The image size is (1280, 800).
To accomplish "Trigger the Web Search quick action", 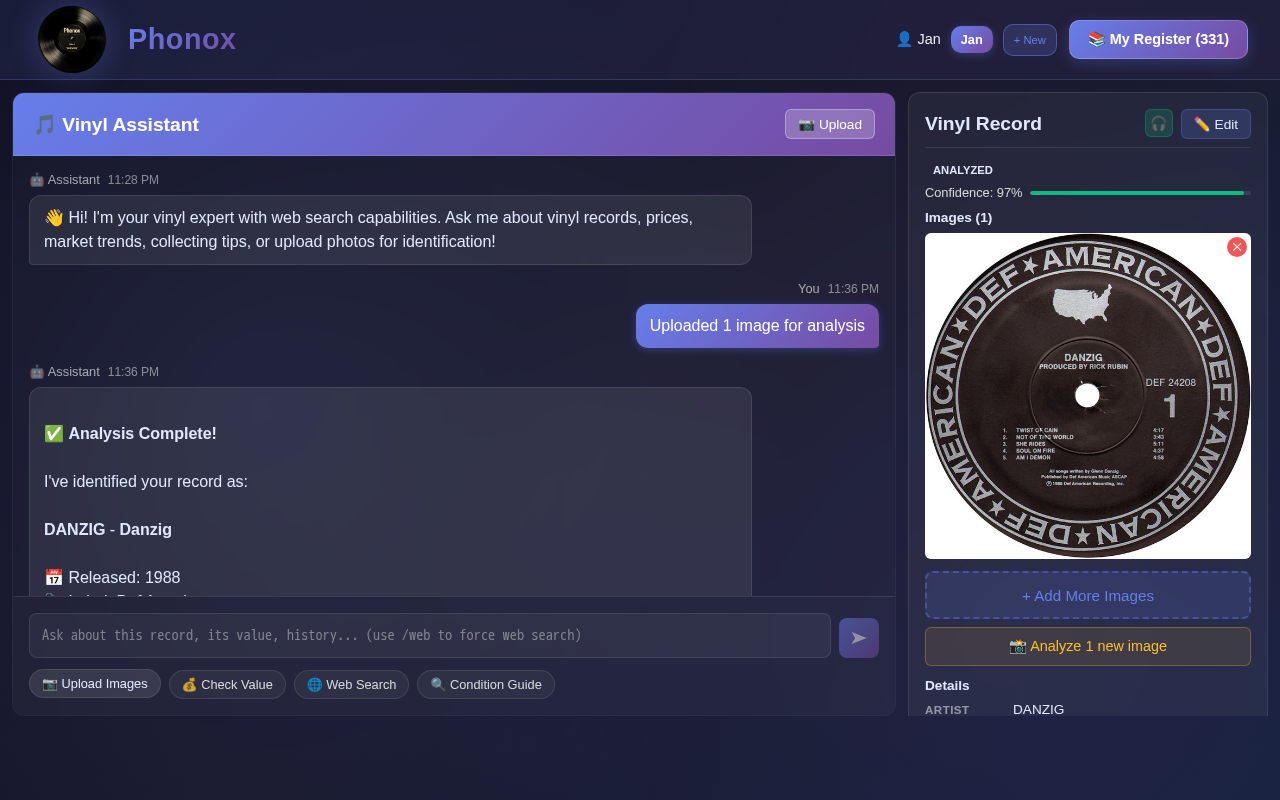I will pyautogui.click(x=351, y=685).
